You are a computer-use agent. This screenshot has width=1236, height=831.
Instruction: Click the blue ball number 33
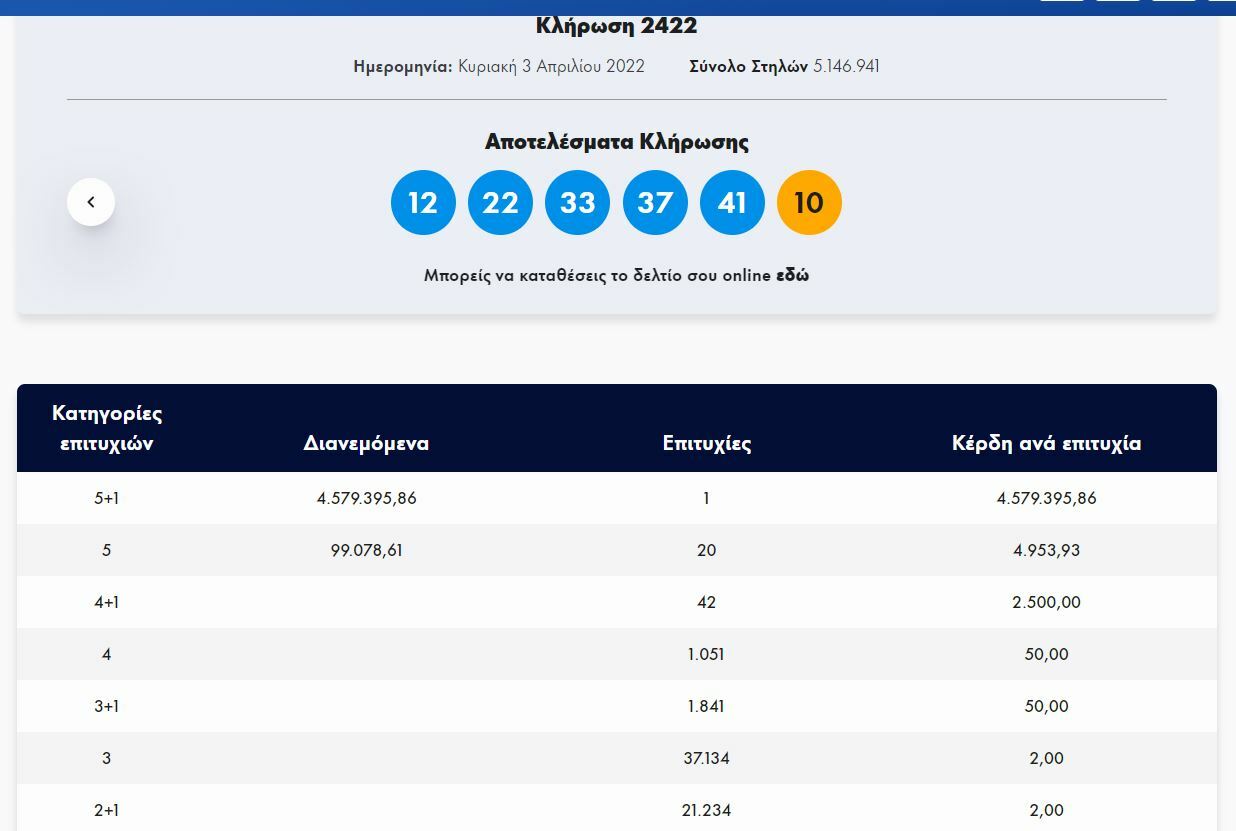(577, 203)
